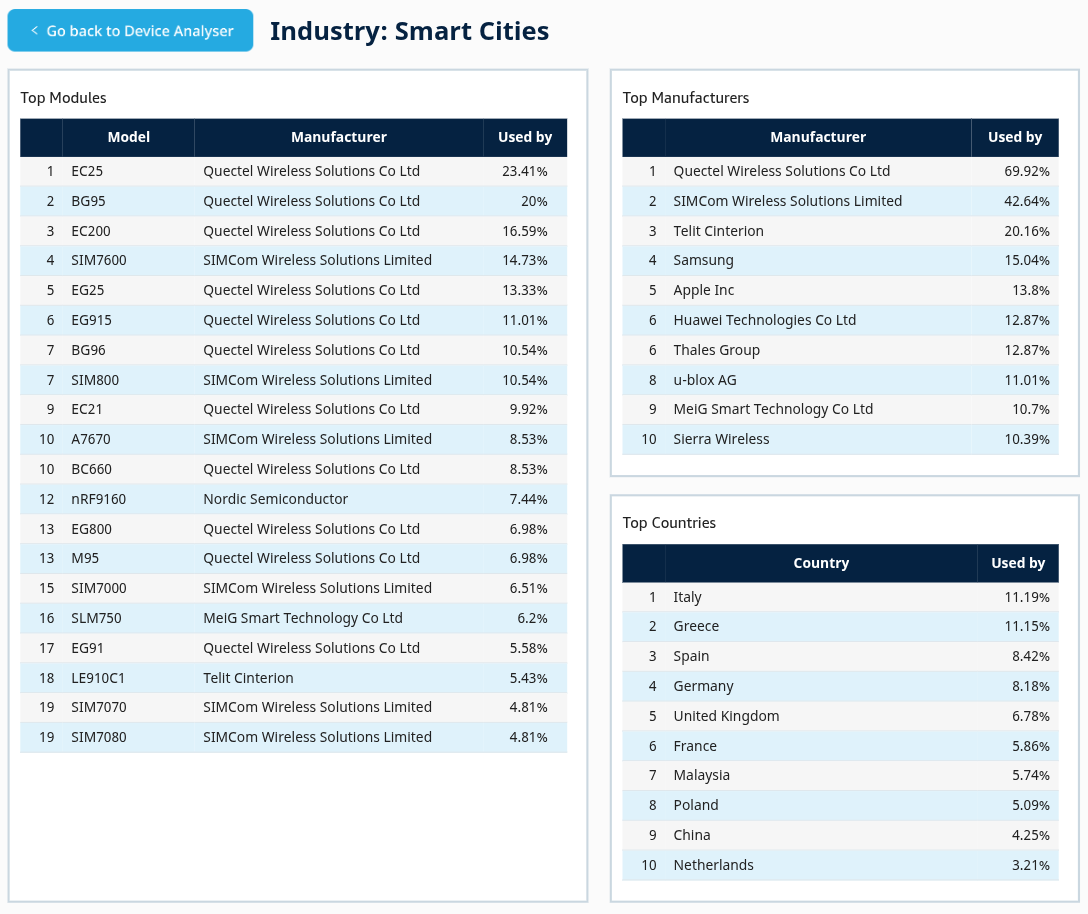Click the Go back to Device Analyser button
Image resolution: width=1088 pixels, height=914 pixels.
point(130,31)
